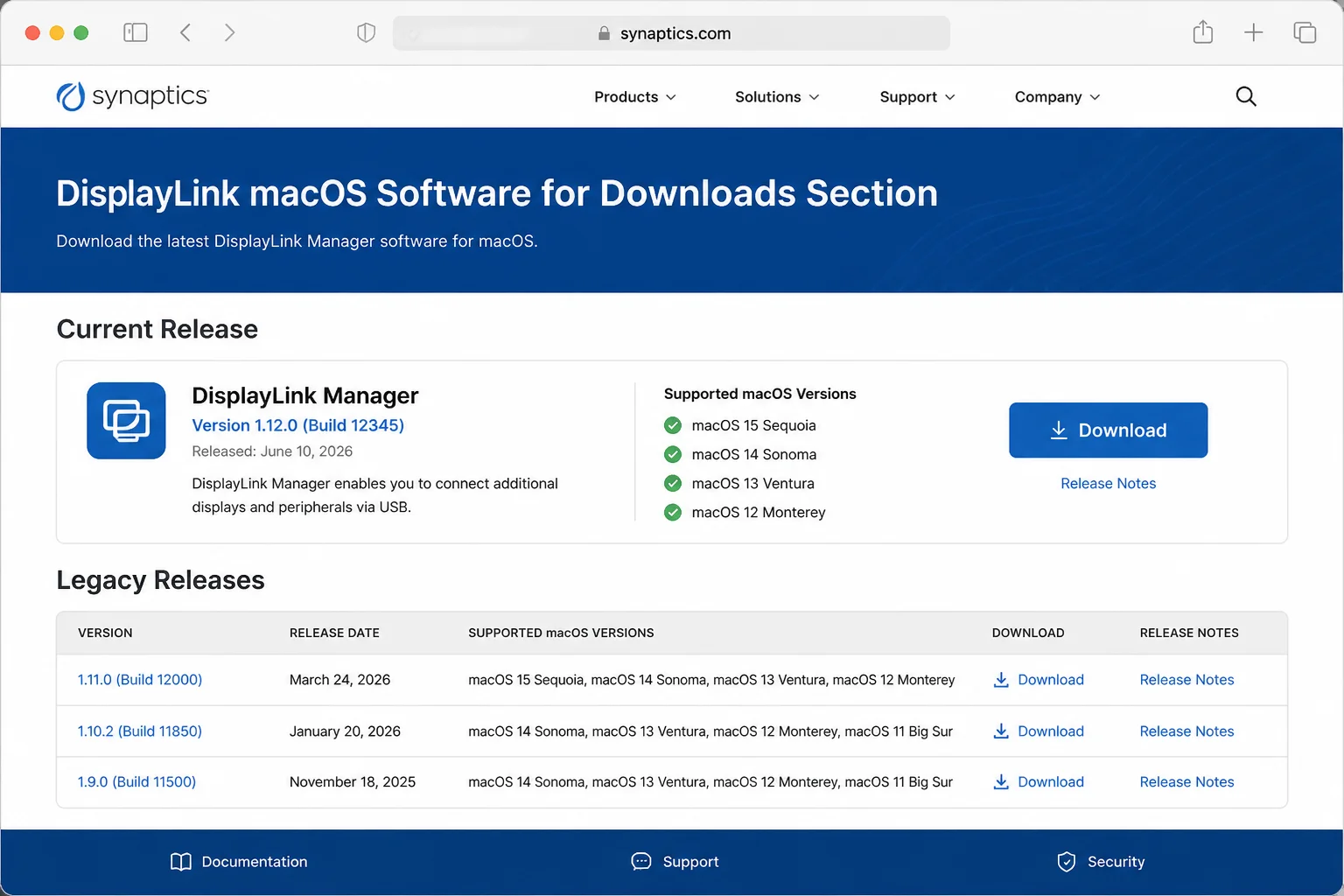This screenshot has width=1344, height=896.
Task: Click the DOWNLOAD column header
Action: coord(1028,633)
